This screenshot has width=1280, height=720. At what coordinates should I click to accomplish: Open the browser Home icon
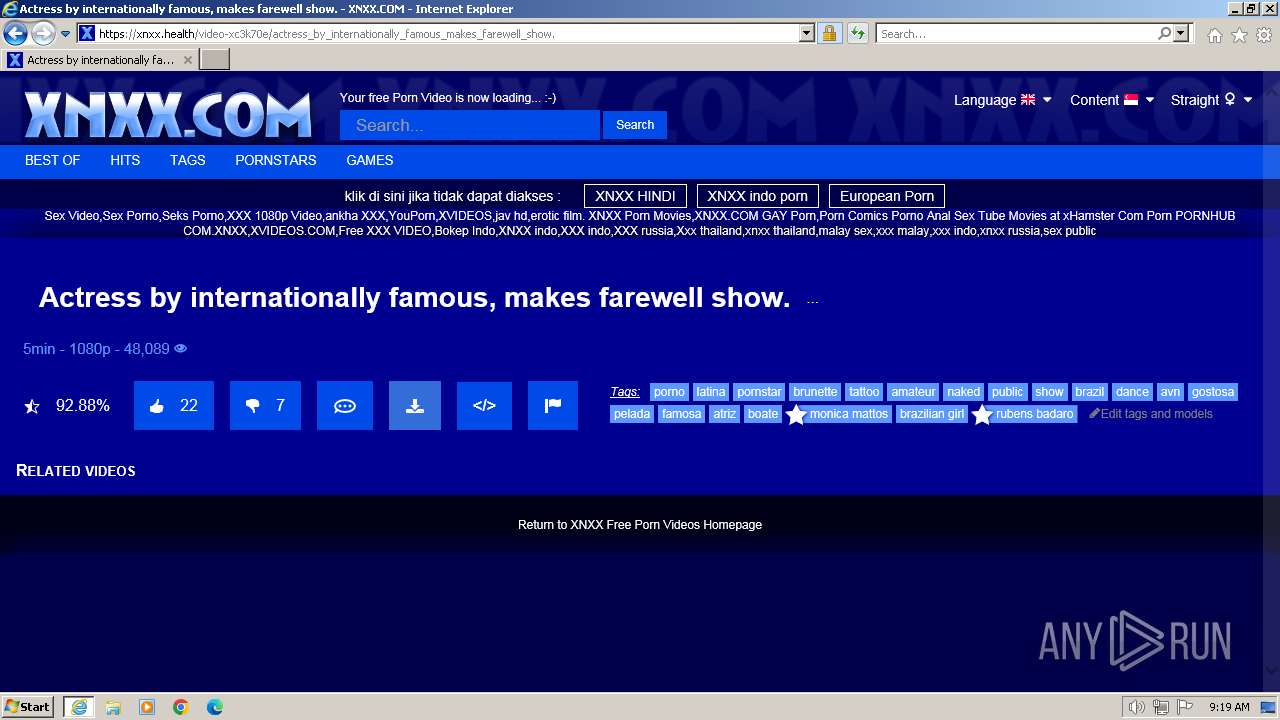pyautogui.click(x=1214, y=35)
